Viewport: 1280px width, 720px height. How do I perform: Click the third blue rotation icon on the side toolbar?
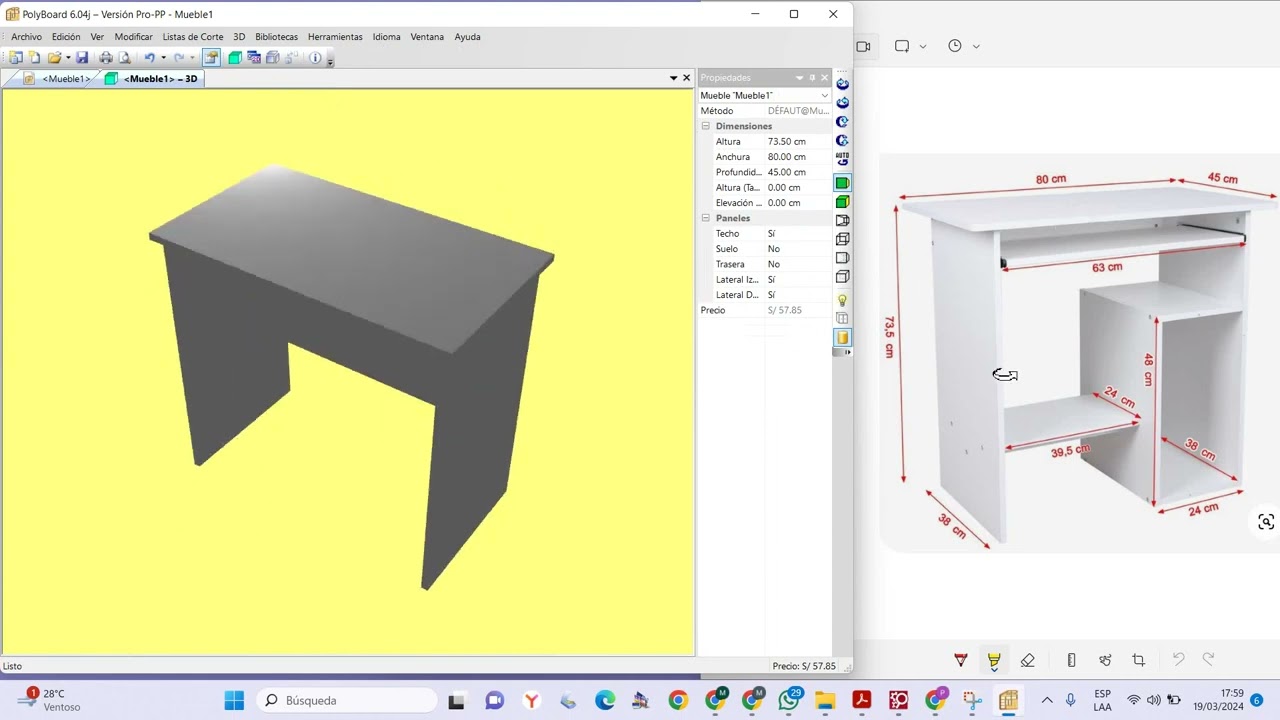coord(842,122)
